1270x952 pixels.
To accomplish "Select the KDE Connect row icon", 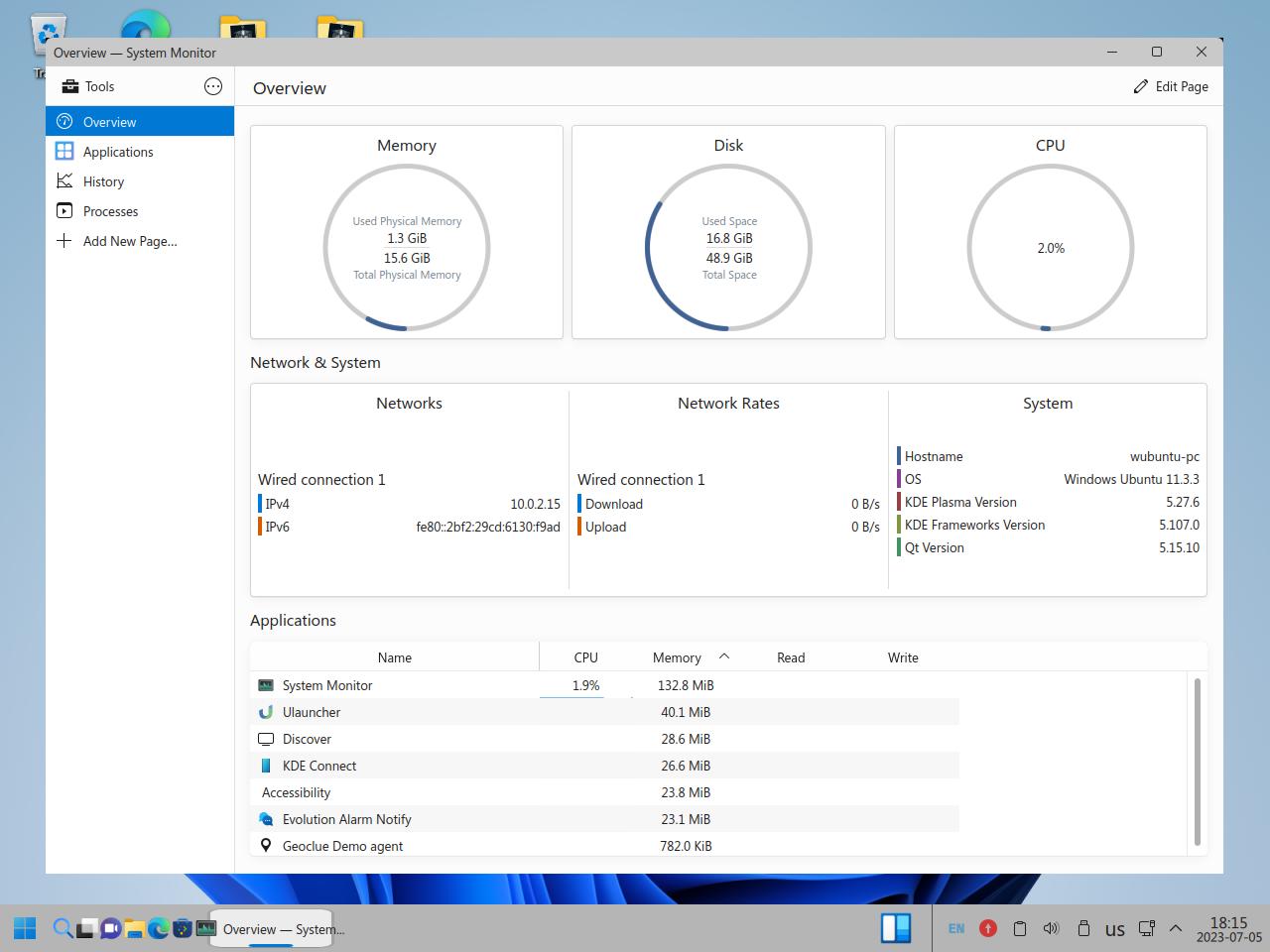I will [x=266, y=766].
